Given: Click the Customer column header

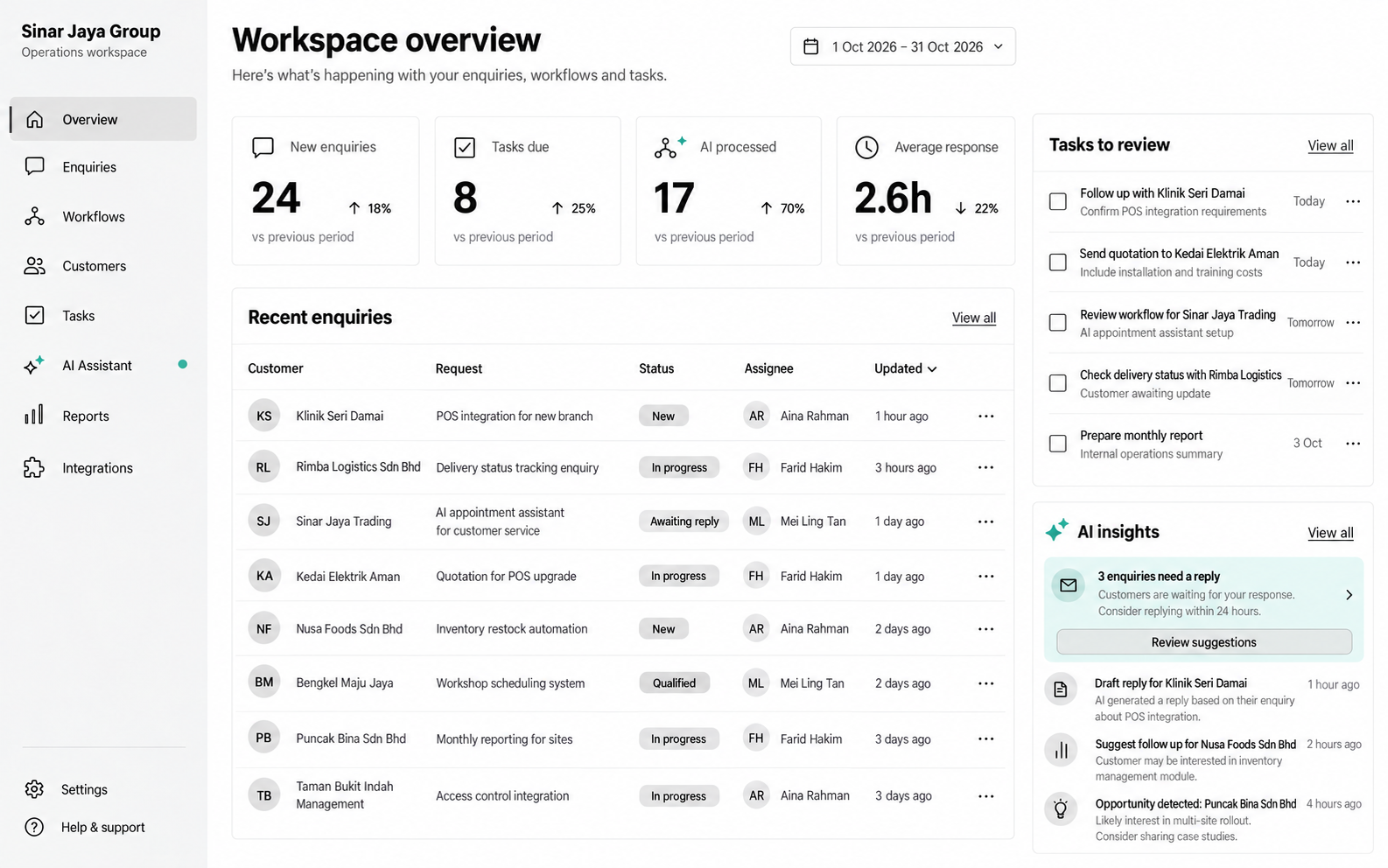Looking at the screenshot, I should coord(276,368).
